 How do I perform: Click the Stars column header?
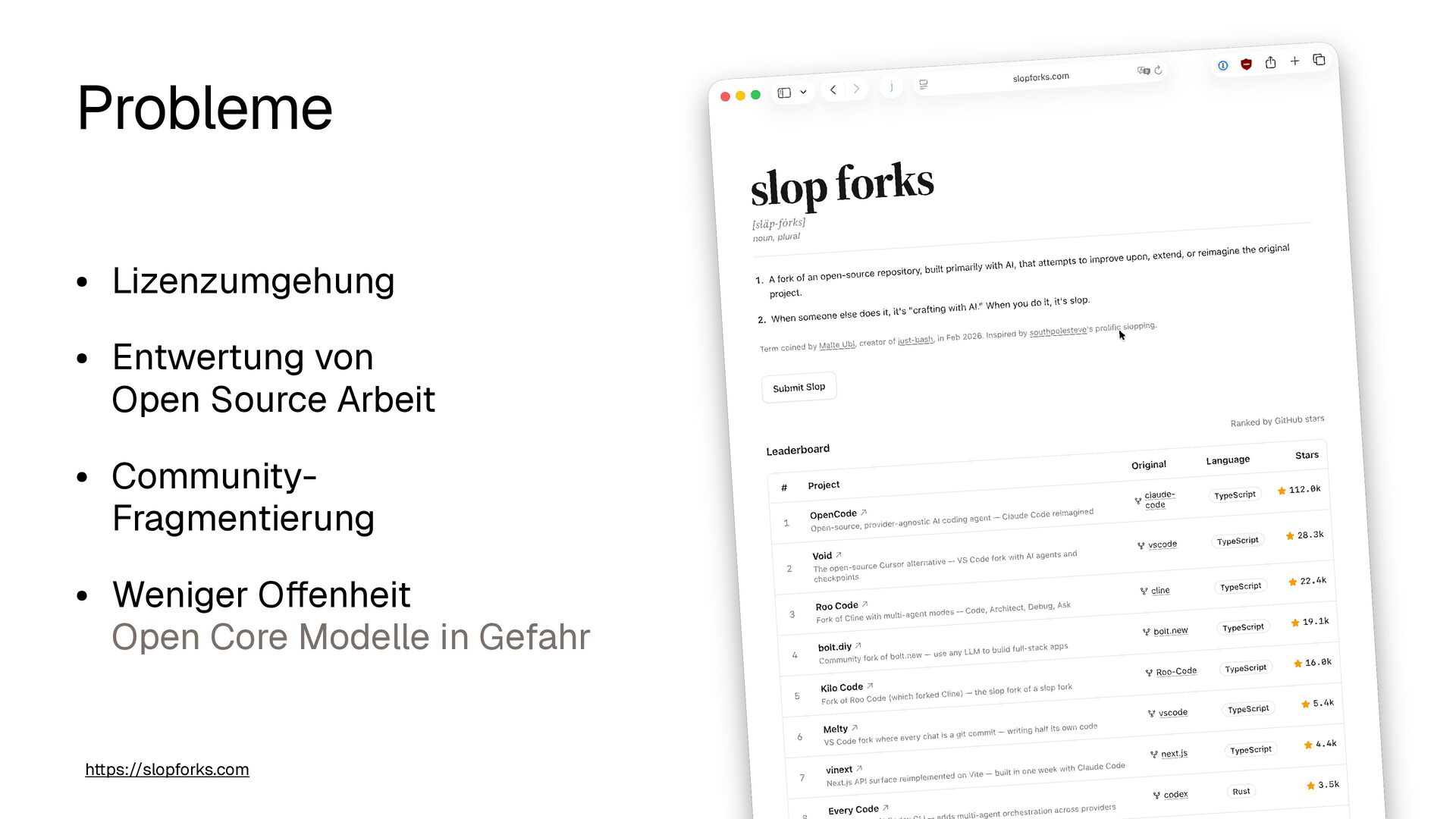click(x=1306, y=455)
